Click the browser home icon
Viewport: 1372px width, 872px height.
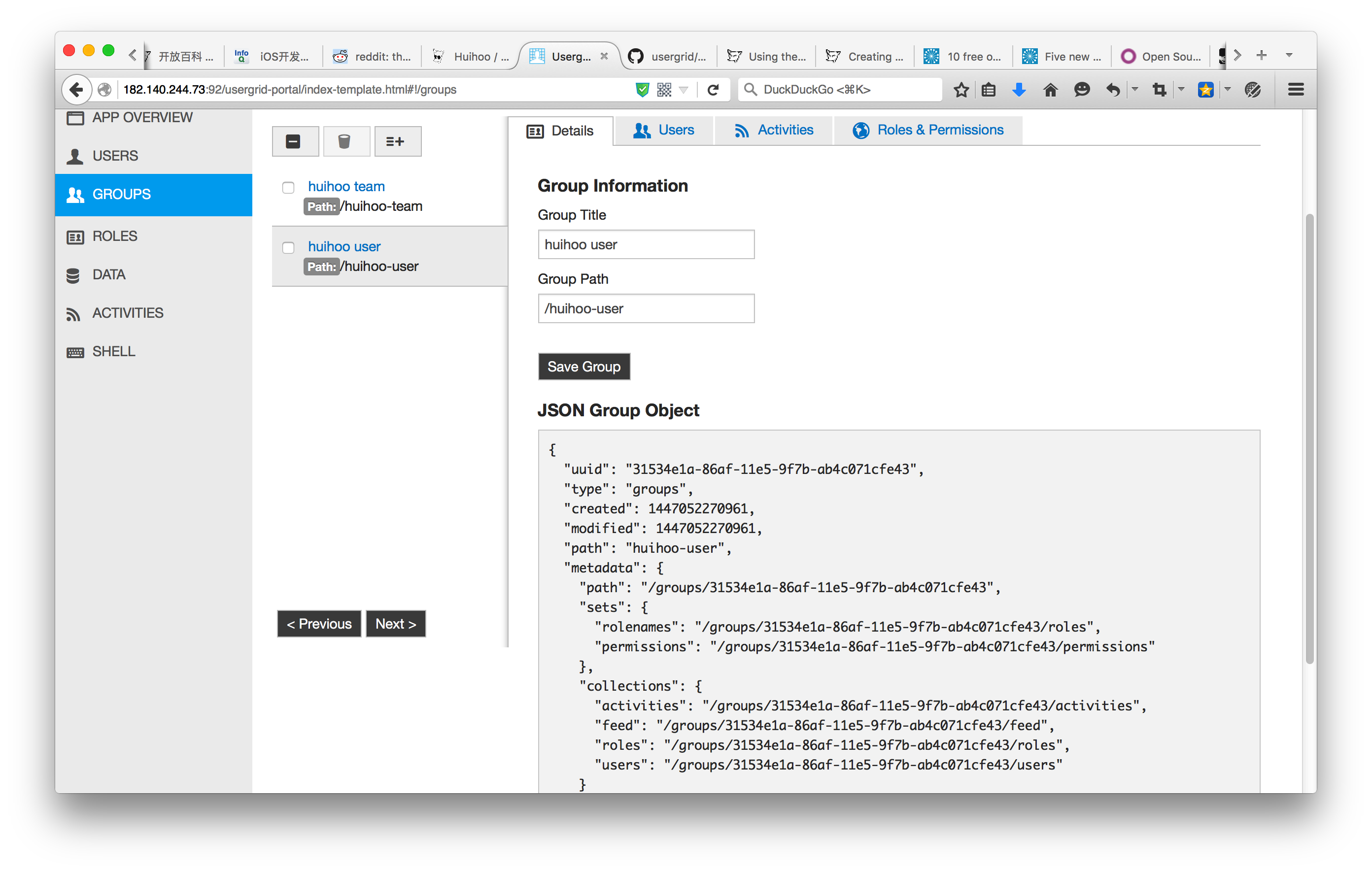pyautogui.click(x=1050, y=90)
